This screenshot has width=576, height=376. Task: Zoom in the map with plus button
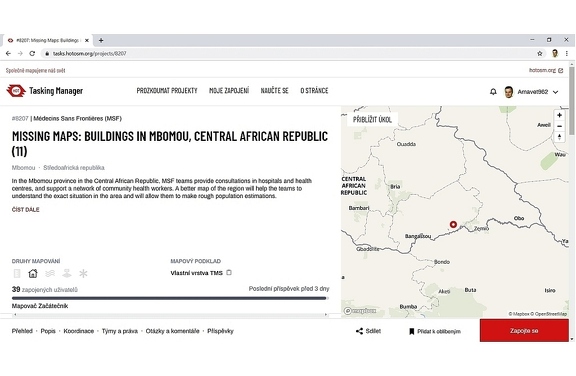[559, 115]
